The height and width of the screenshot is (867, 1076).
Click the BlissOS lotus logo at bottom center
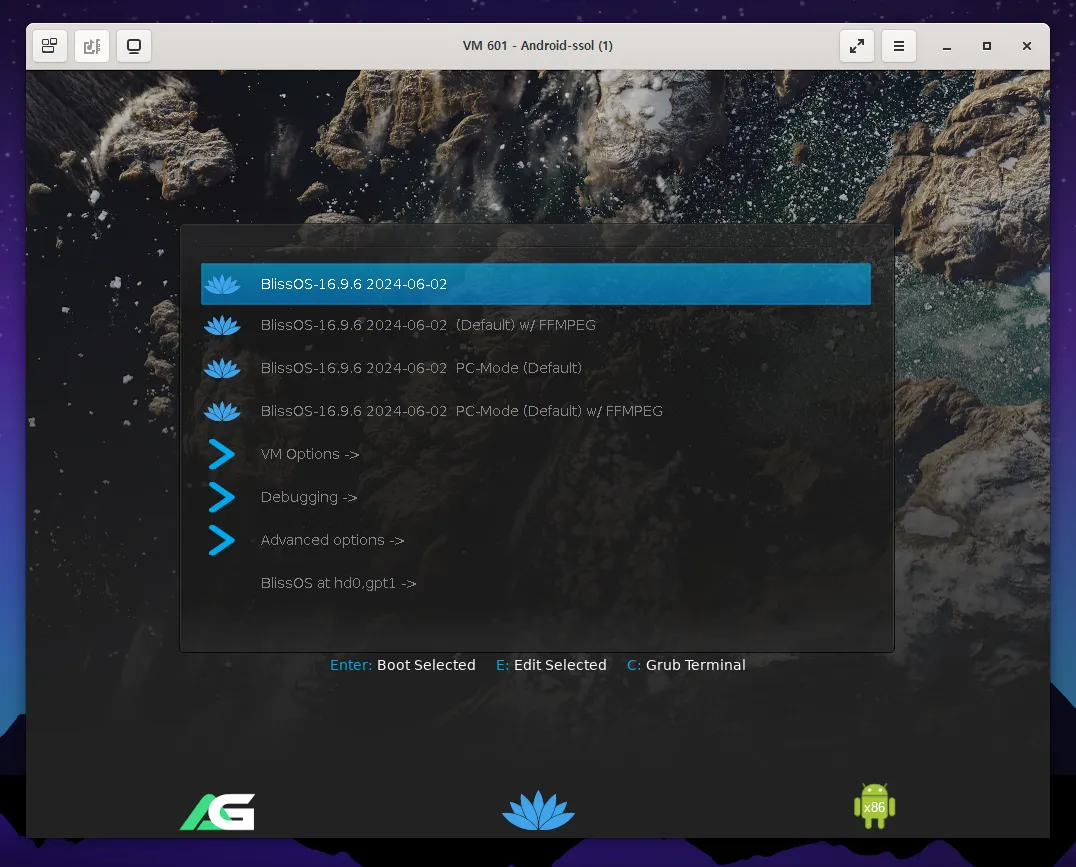click(538, 811)
